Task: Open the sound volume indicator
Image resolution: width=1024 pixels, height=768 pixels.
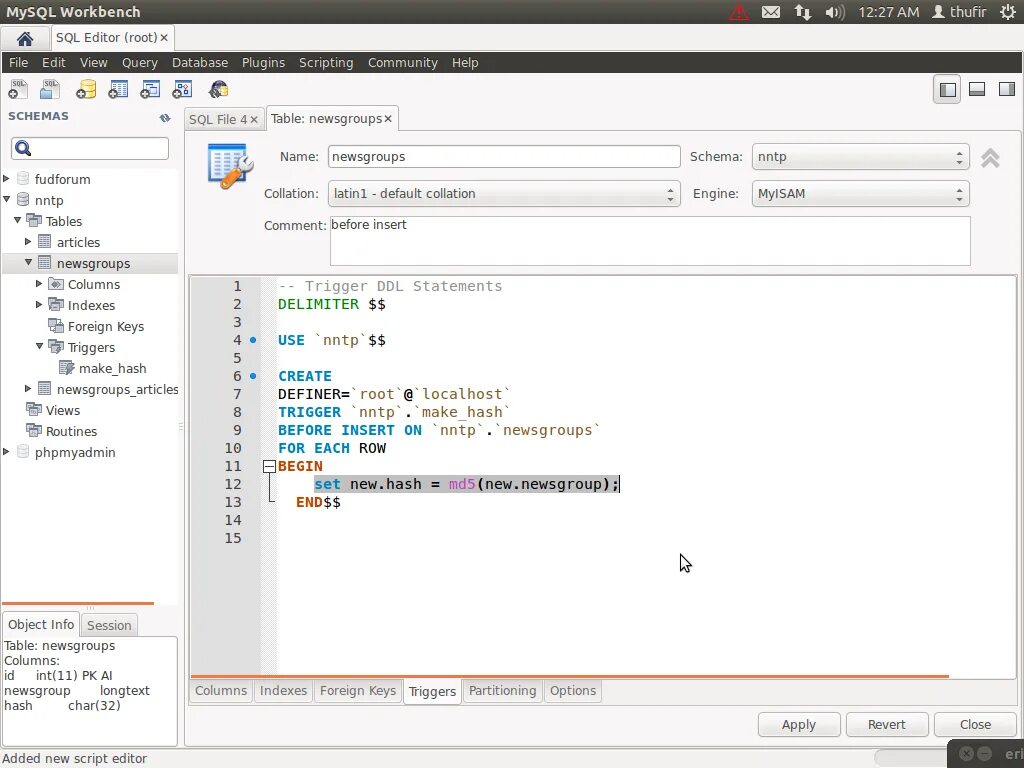Action: [x=835, y=12]
